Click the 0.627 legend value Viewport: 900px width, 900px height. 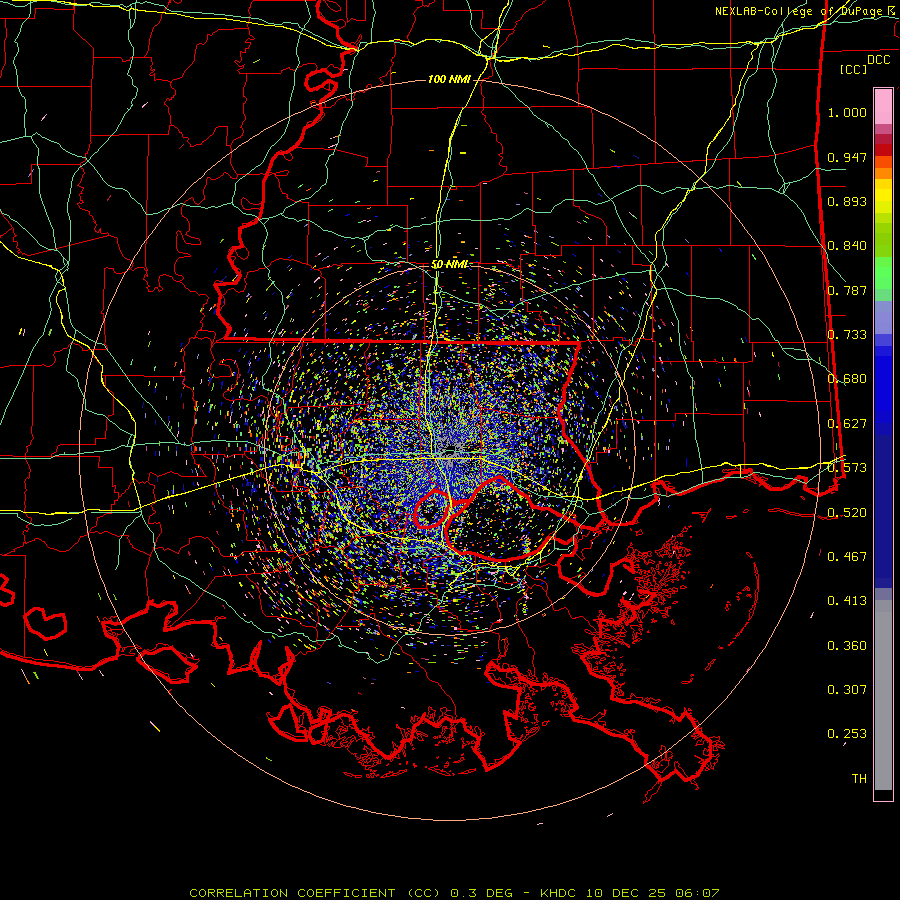coord(847,424)
